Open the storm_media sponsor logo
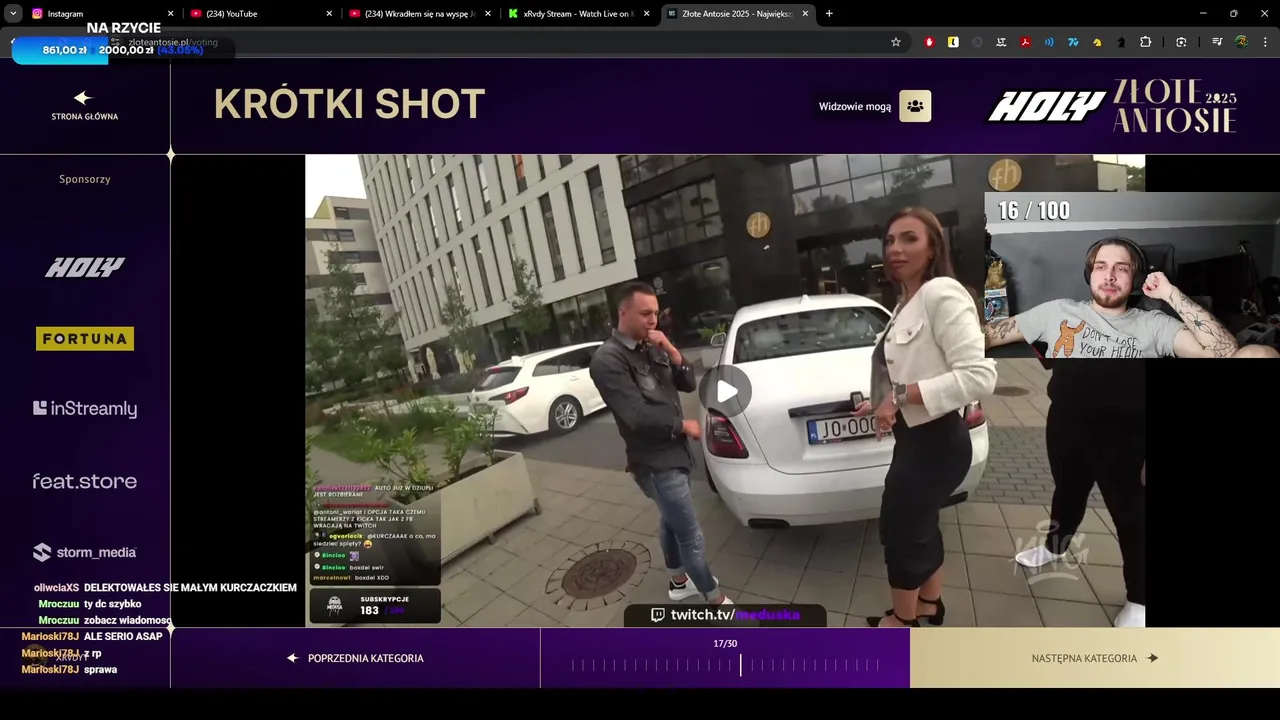This screenshot has width=1280, height=720. (x=85, y=552)
